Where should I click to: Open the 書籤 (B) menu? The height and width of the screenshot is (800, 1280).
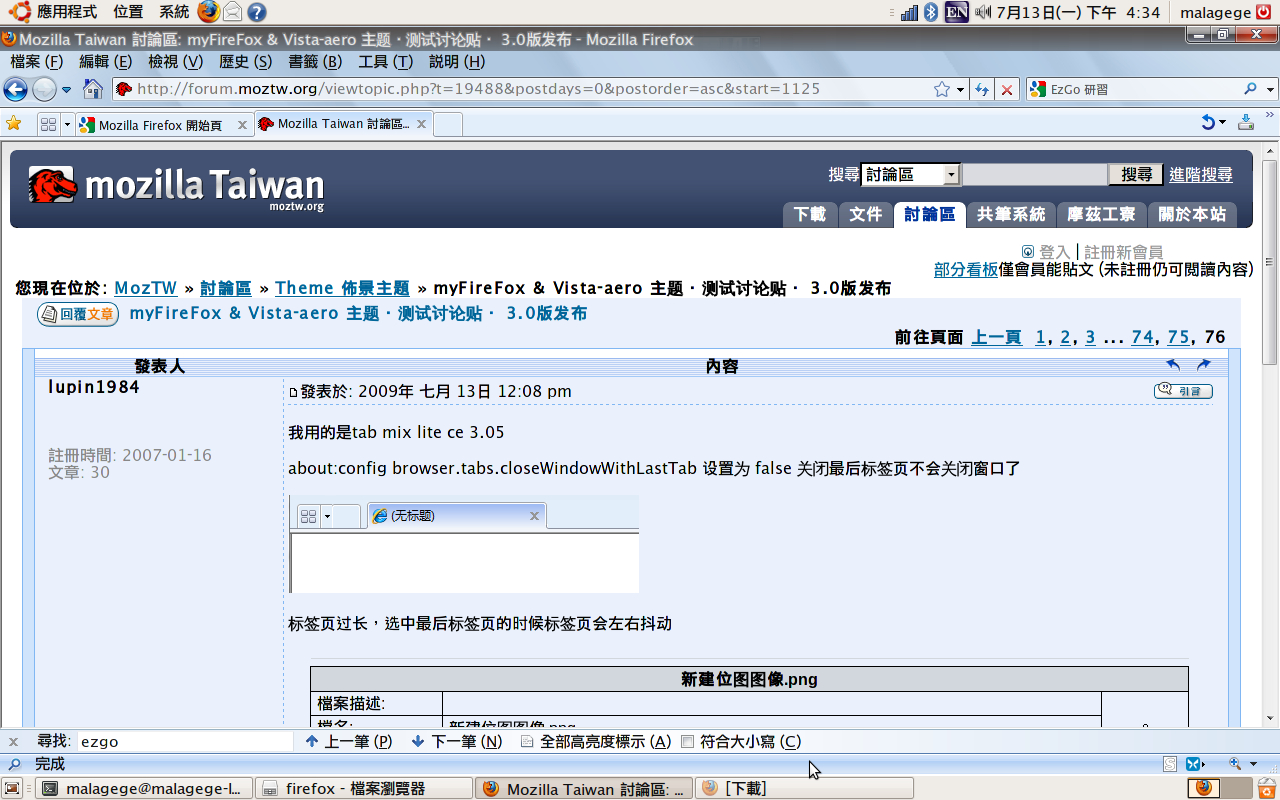pyautogui.click(x=315, y=62)
